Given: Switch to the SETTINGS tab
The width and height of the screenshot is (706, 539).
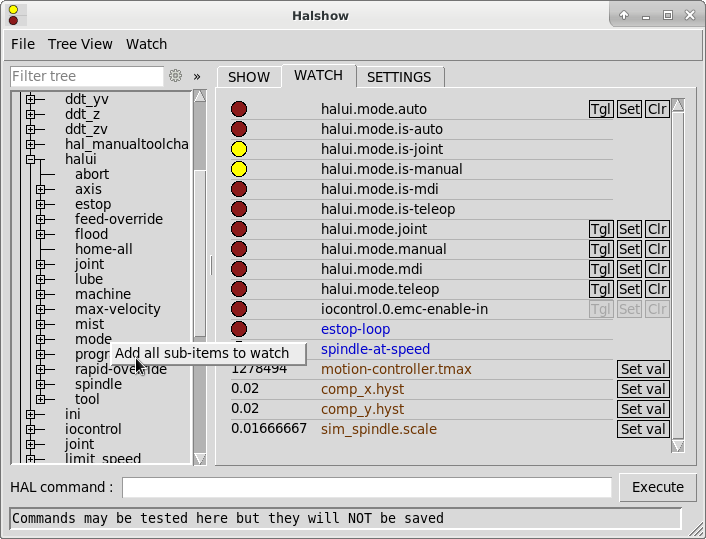Looking at the screenshot, I should click(x=399, y=77).
